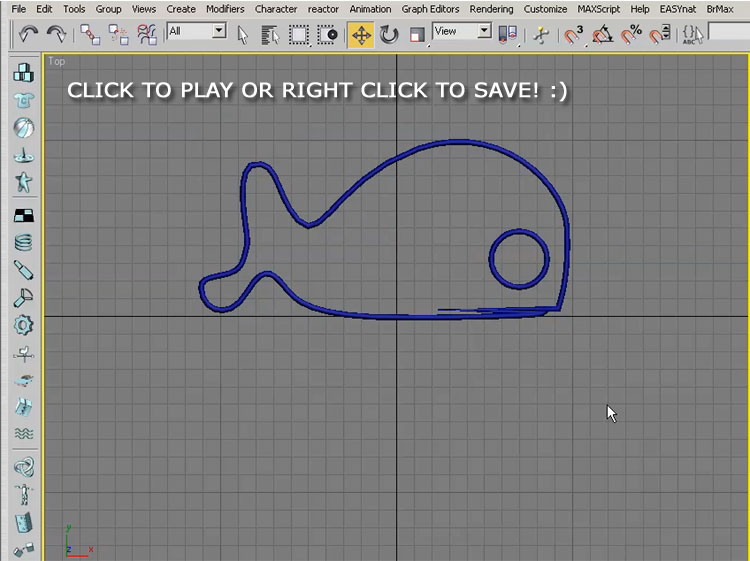Image resolution: width=750 pixels, height=561 pixels.
Task: Click the Undo arrow in the toolbar
Action: pos(27,34)
